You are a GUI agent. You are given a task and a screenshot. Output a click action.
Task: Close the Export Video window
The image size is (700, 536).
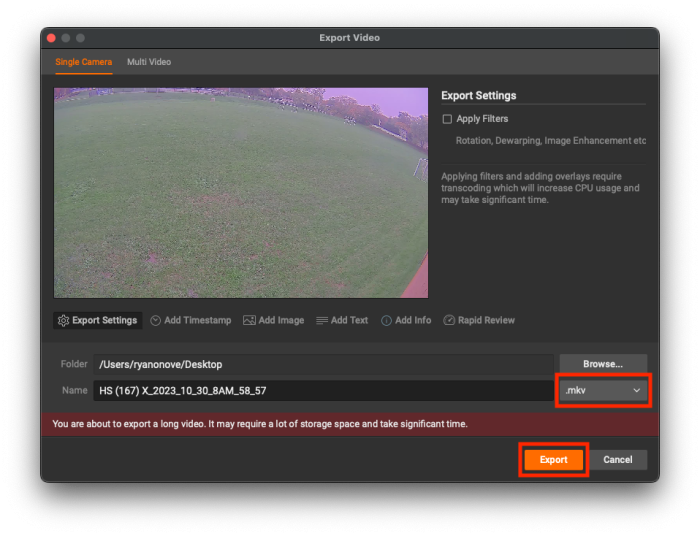[51, 38]
